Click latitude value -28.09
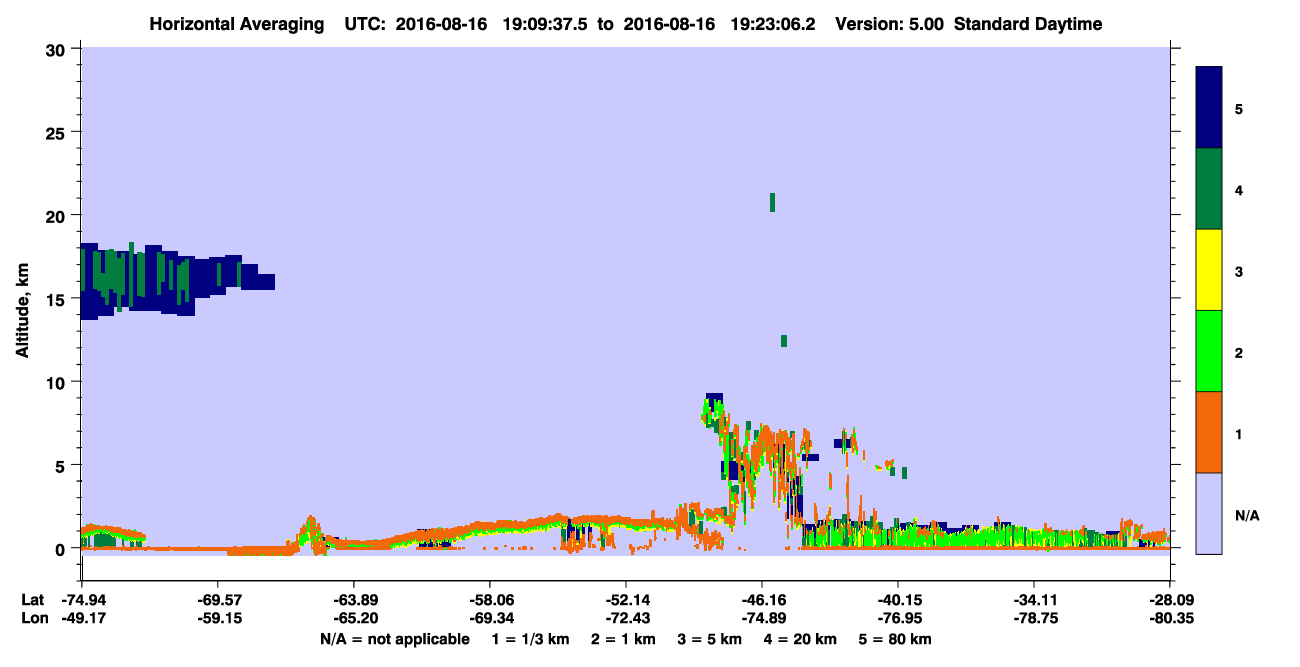Image resolution: width=1300 pixels, height=667 pixels. [x=1169, y=600]
